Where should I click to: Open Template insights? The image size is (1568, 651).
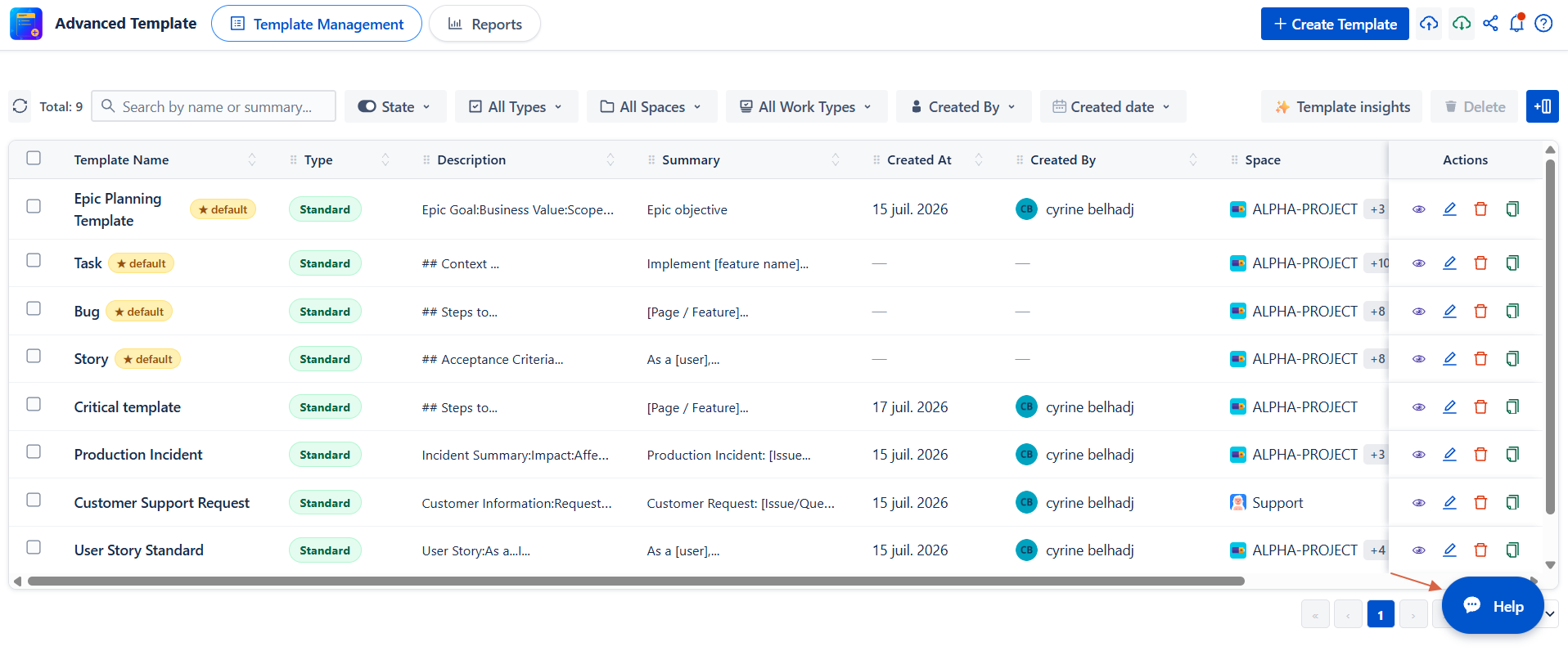[1342, 106]
